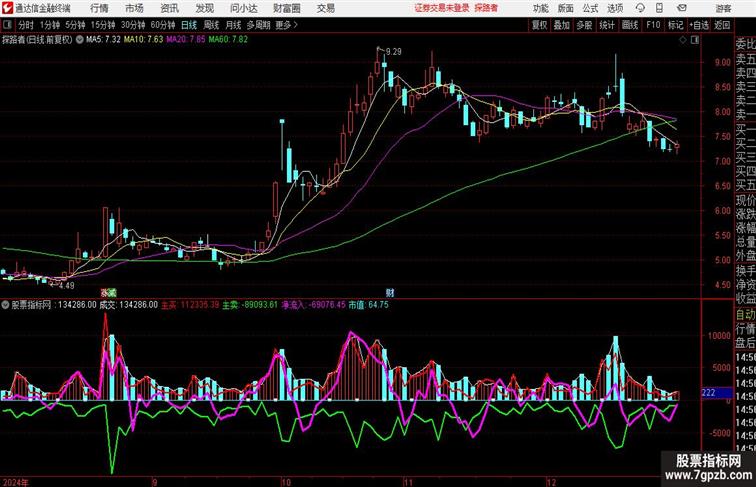Click the 财 financial report marker
This screenshot has width=756, height=487.
pos(390,293)
